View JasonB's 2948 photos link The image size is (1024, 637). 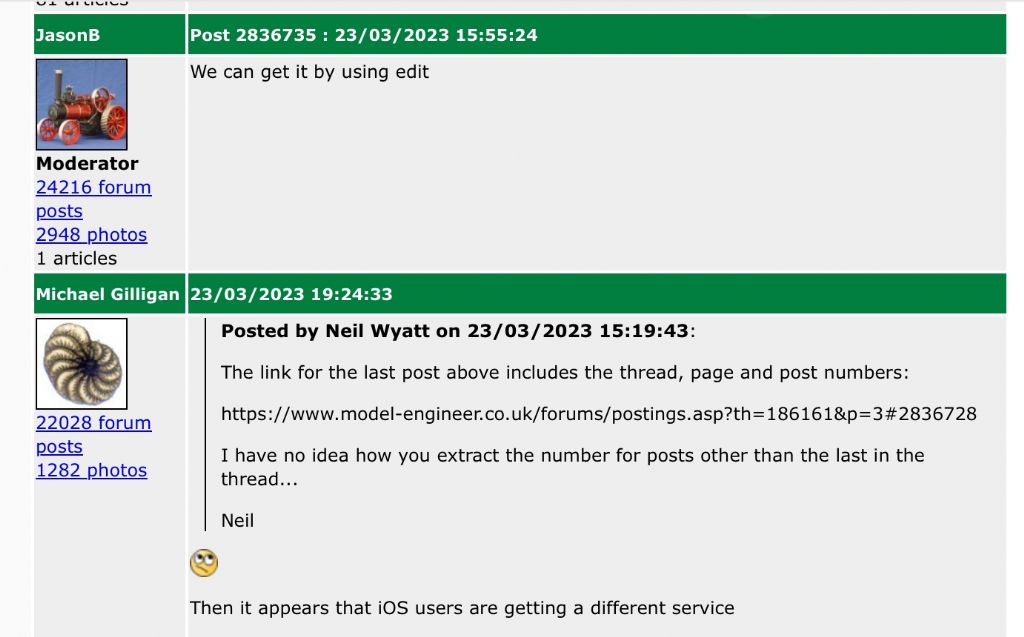click(x=91, y=235)
